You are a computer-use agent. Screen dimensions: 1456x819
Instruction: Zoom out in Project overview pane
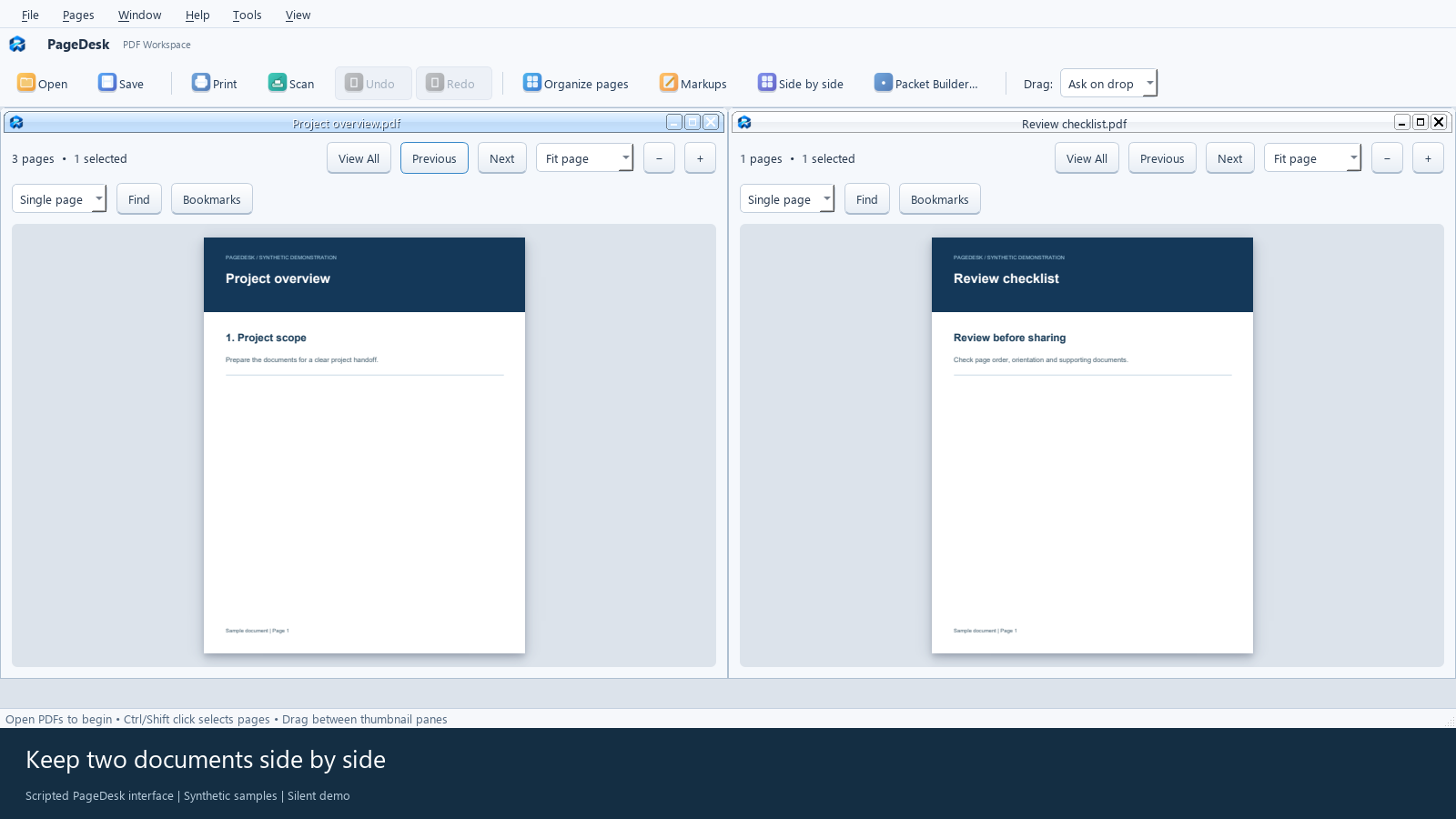[x=659, y=158]
